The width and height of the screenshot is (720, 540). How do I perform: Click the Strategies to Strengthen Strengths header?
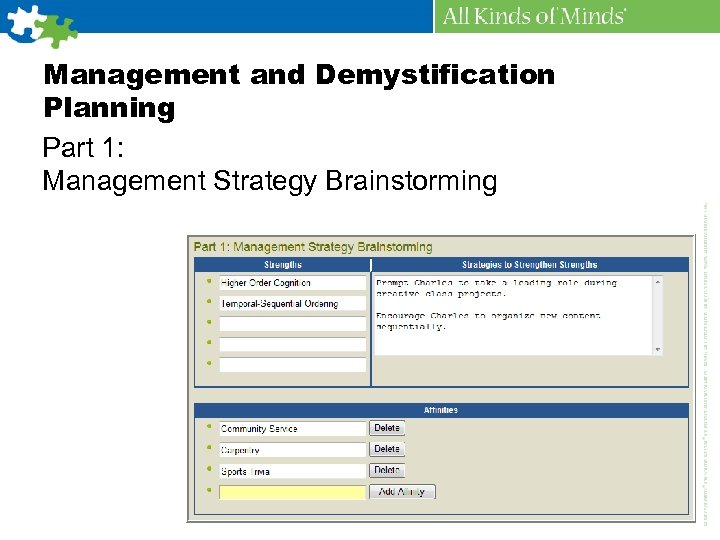click(x=530, y=264)
